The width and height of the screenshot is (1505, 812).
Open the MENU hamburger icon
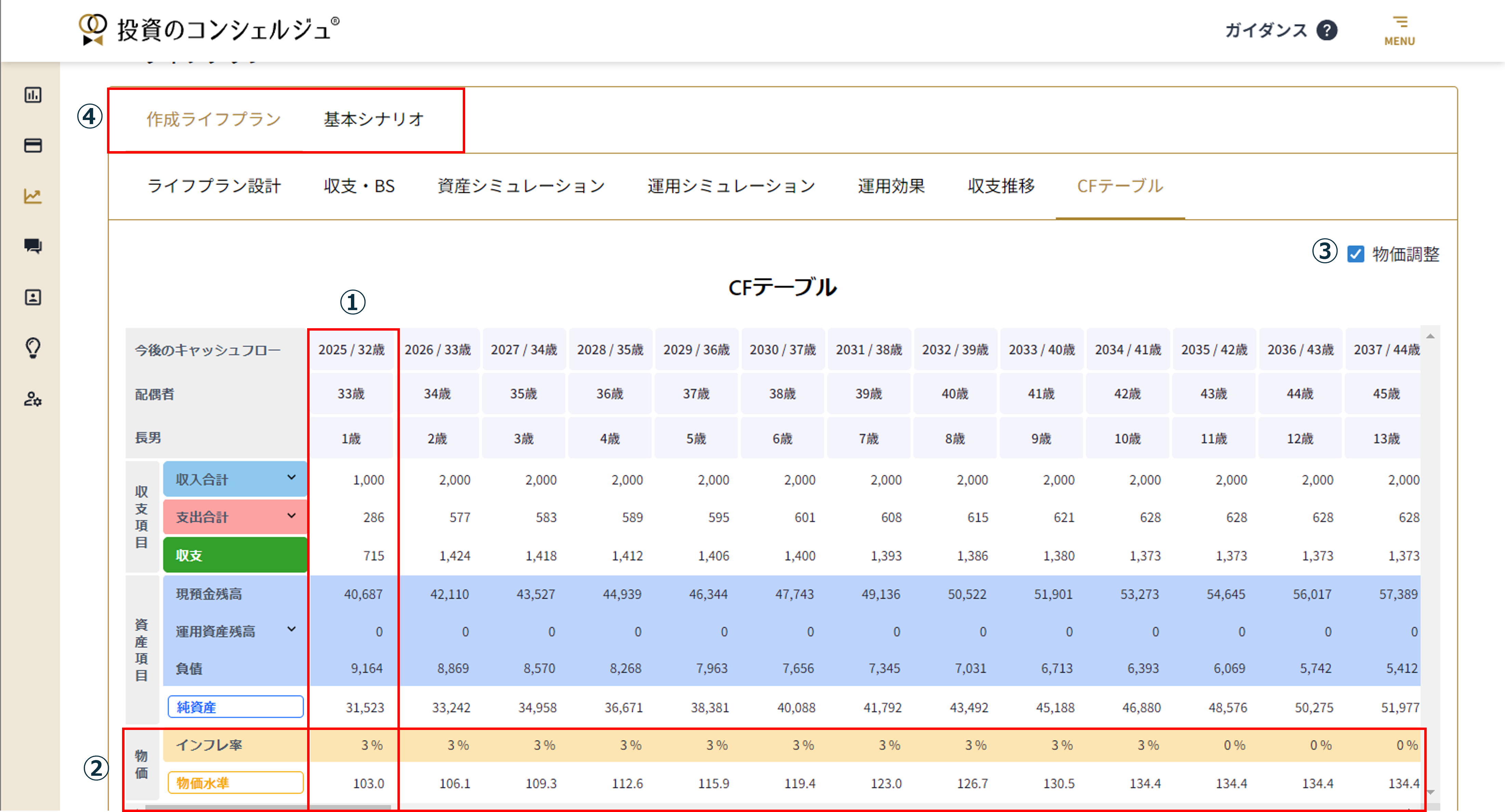[1400, 30]
